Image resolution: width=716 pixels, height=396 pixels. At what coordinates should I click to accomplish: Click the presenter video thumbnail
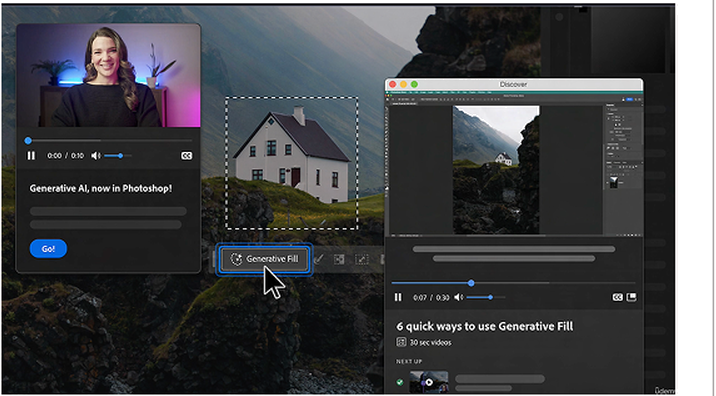point(109,76)
